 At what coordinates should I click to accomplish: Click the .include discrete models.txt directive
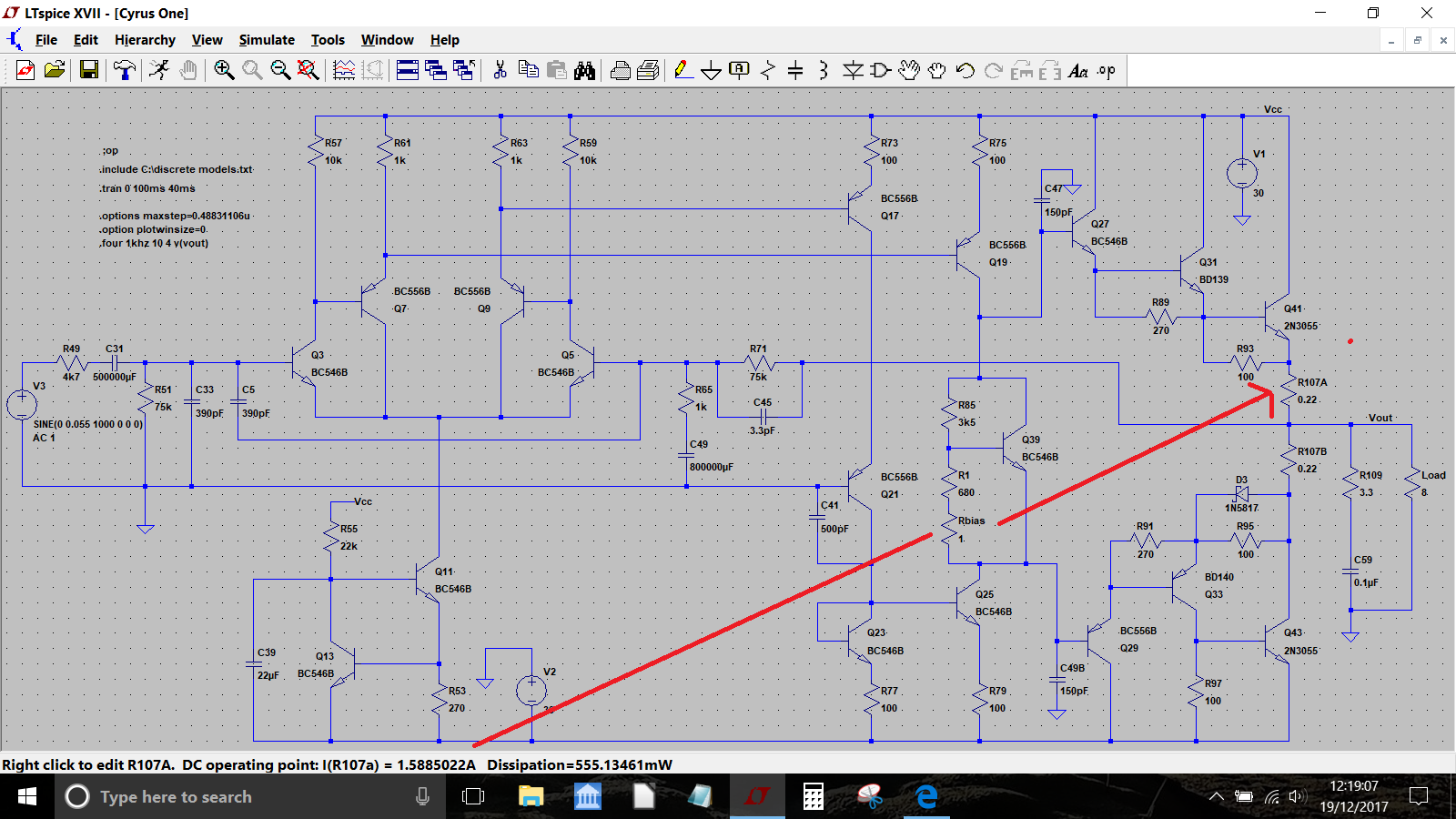pos(176,169)
